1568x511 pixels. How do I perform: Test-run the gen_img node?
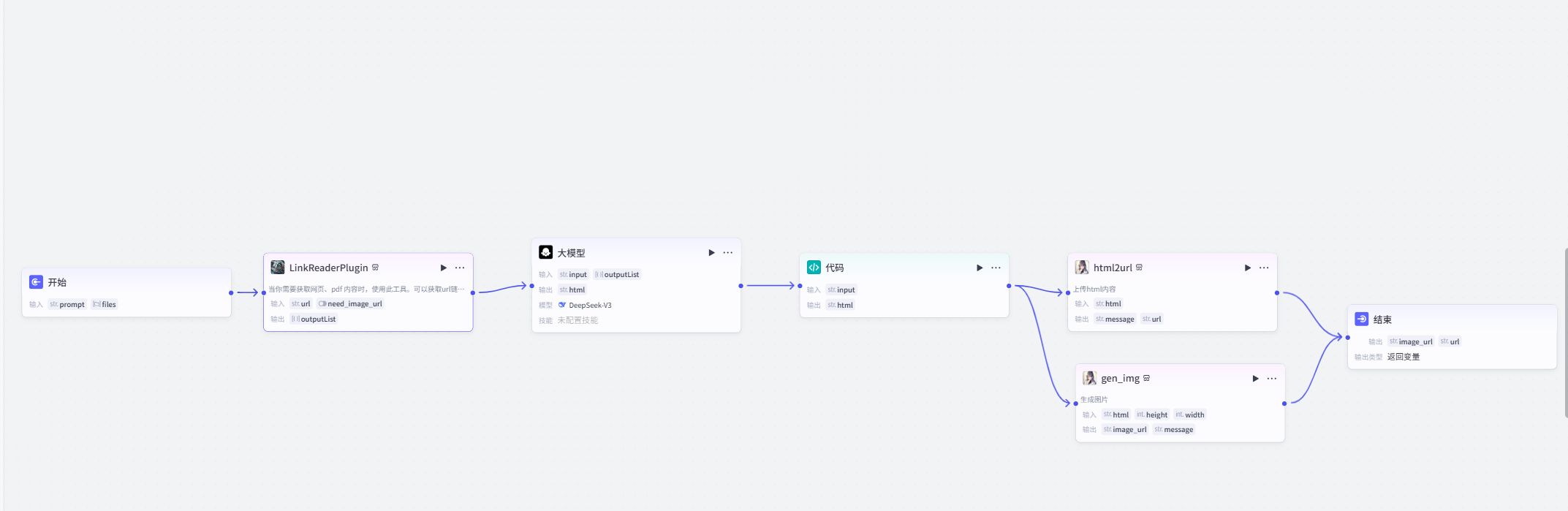point(1255,379)
